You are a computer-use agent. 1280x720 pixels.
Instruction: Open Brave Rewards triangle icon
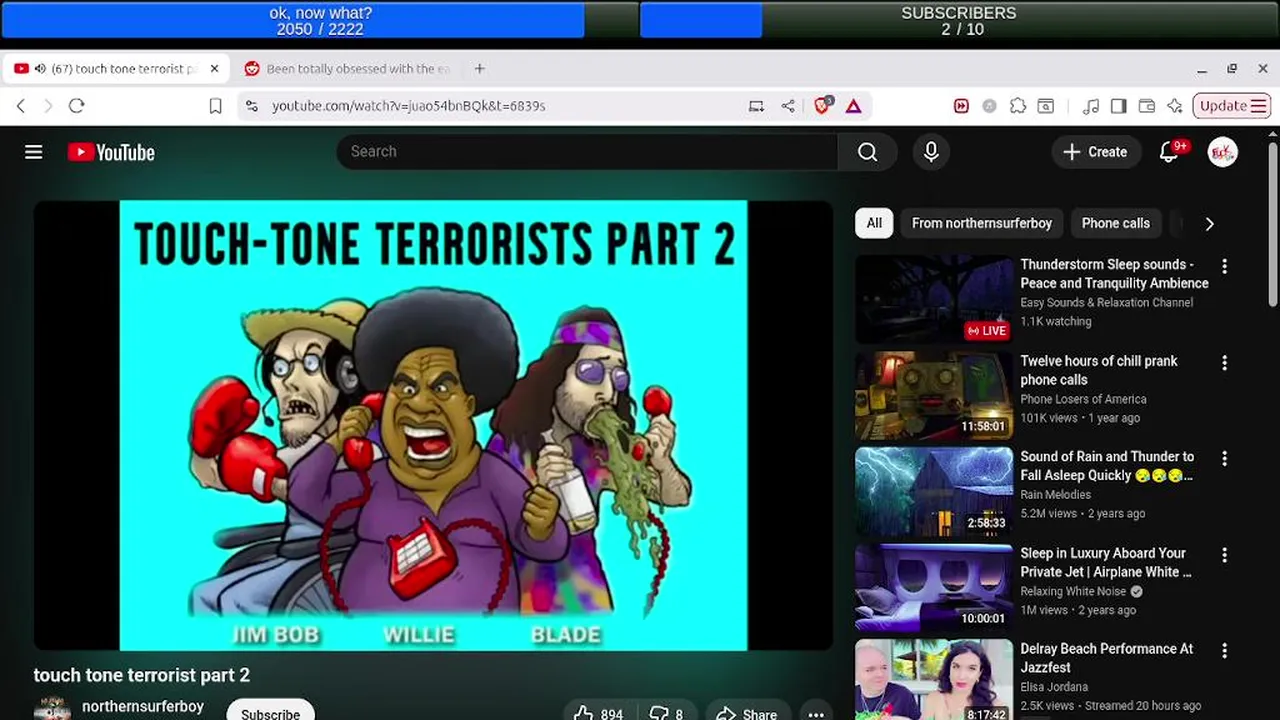(x=853, y=106)
